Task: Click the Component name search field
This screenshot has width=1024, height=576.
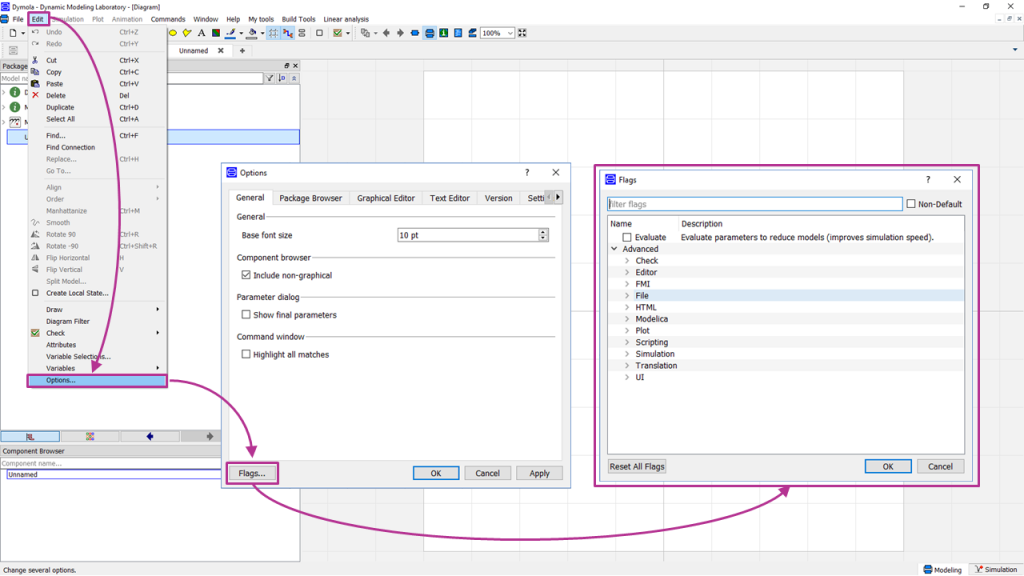Action: [111, 463]
